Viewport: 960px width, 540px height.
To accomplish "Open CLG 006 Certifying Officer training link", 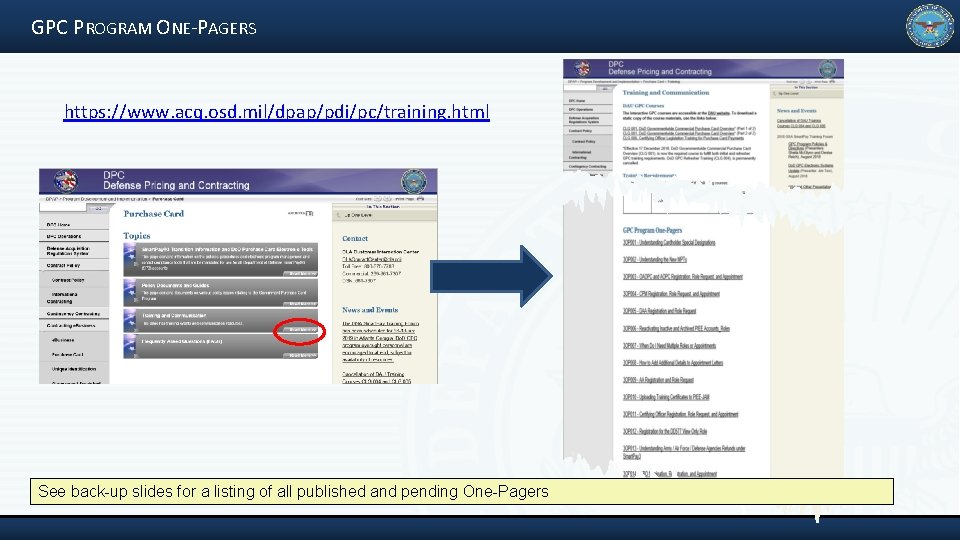I will coord(683,138).
